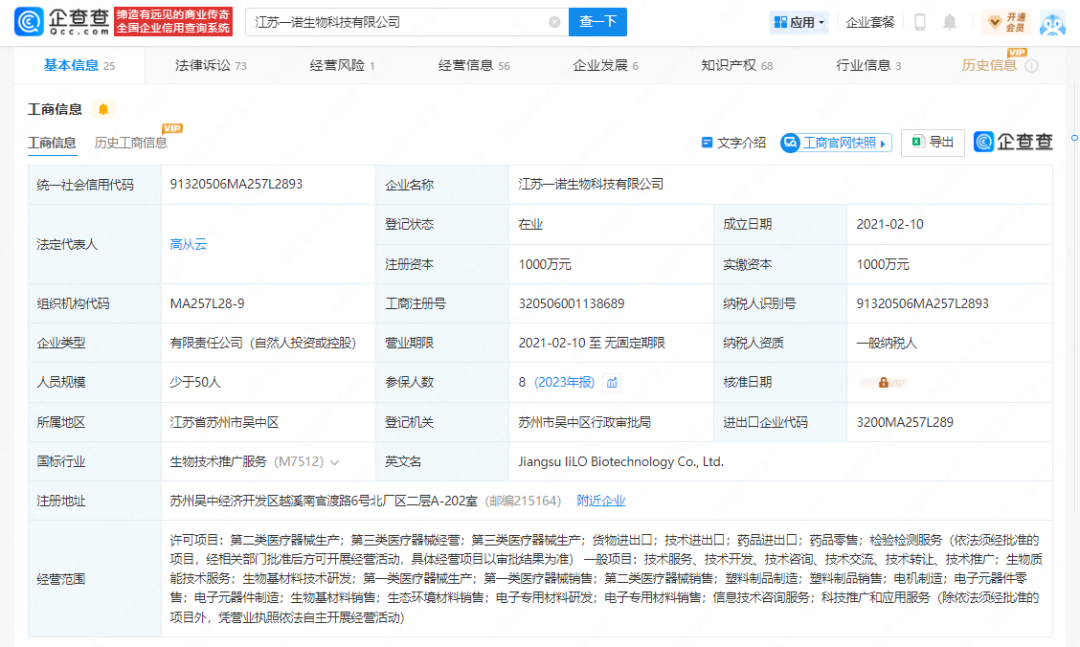
Task: Click the English name Jiangsu IiLO Biotechnology
Action: point(621,462)
